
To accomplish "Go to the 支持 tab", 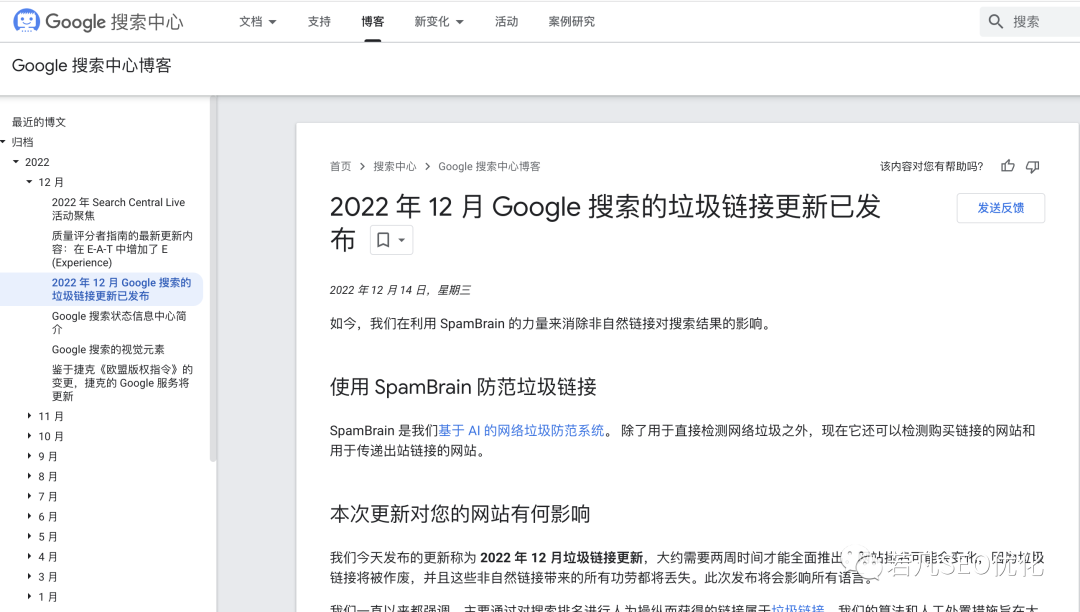I will [319, 21].
